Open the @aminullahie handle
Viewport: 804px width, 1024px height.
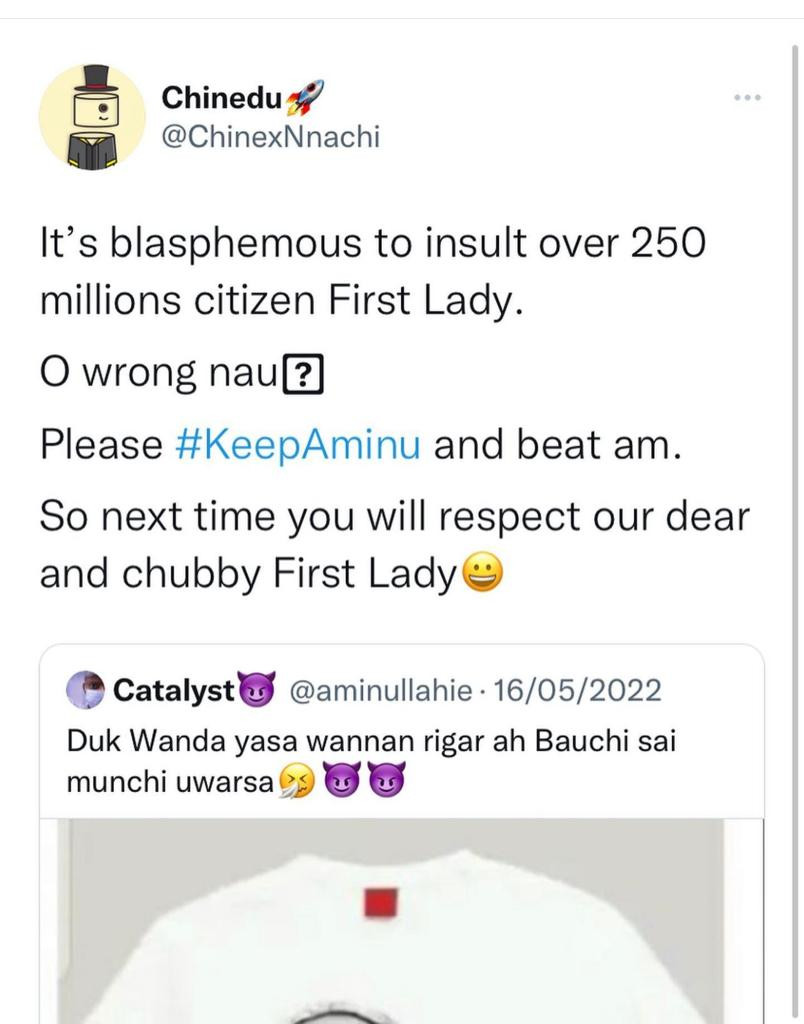(380, 690)
